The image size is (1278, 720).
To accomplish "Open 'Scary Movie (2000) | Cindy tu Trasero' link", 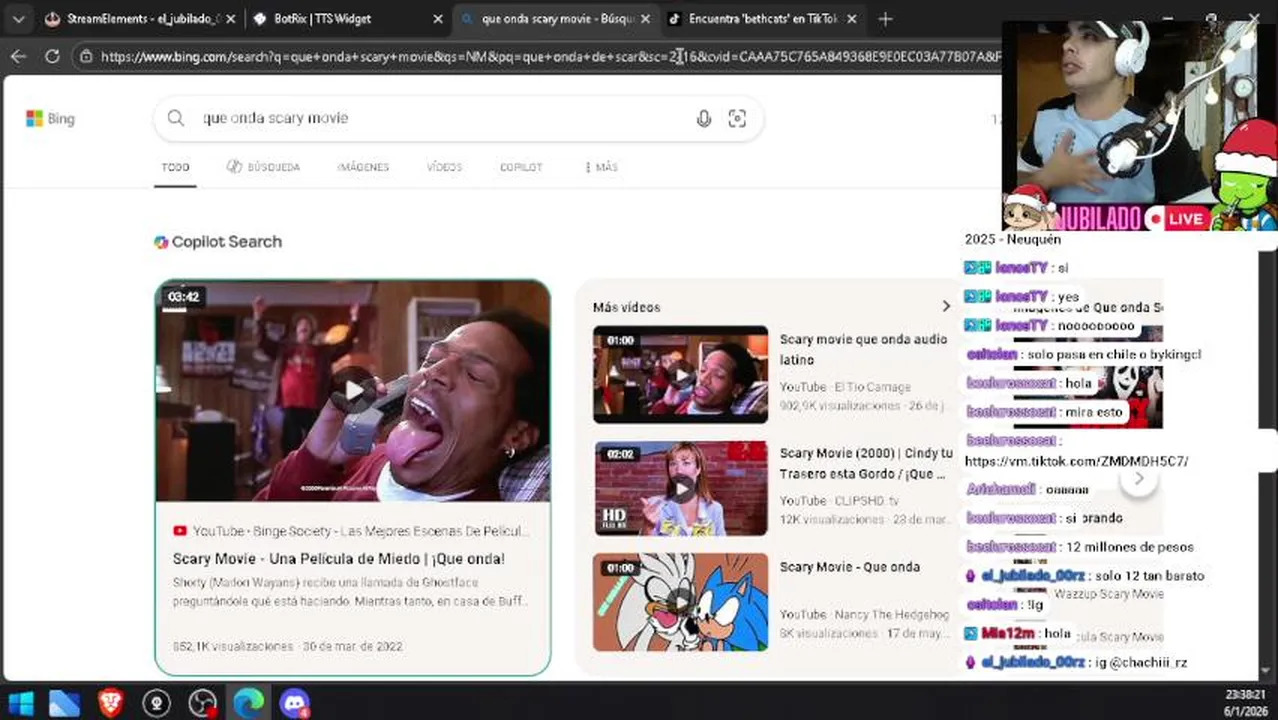I will pyautogui.click(x=866, y=463).
